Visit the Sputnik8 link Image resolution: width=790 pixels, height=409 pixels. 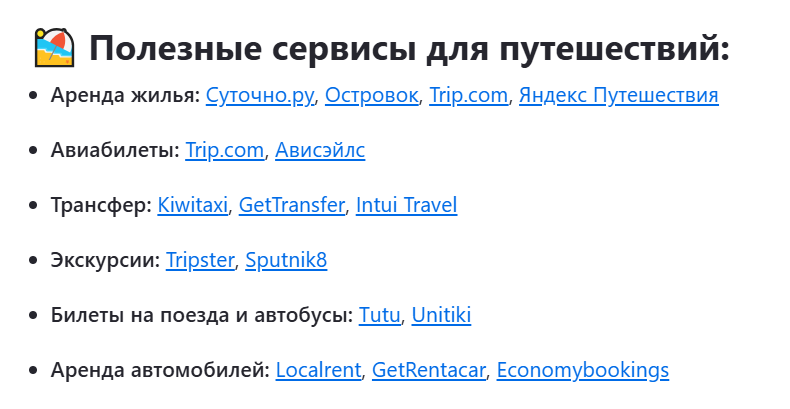coord(286,260)
